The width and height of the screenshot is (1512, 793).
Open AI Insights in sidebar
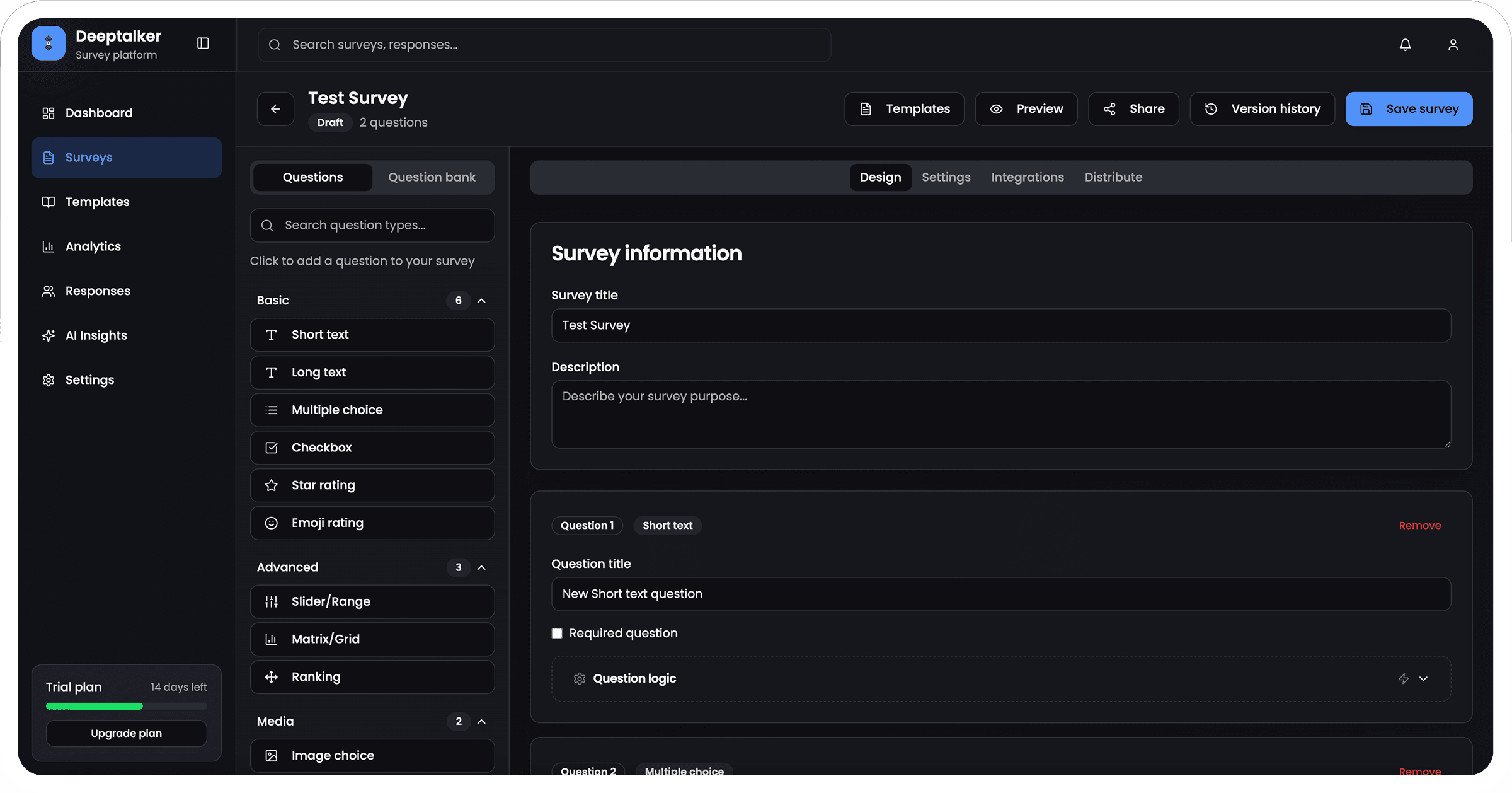click(96, 335)
